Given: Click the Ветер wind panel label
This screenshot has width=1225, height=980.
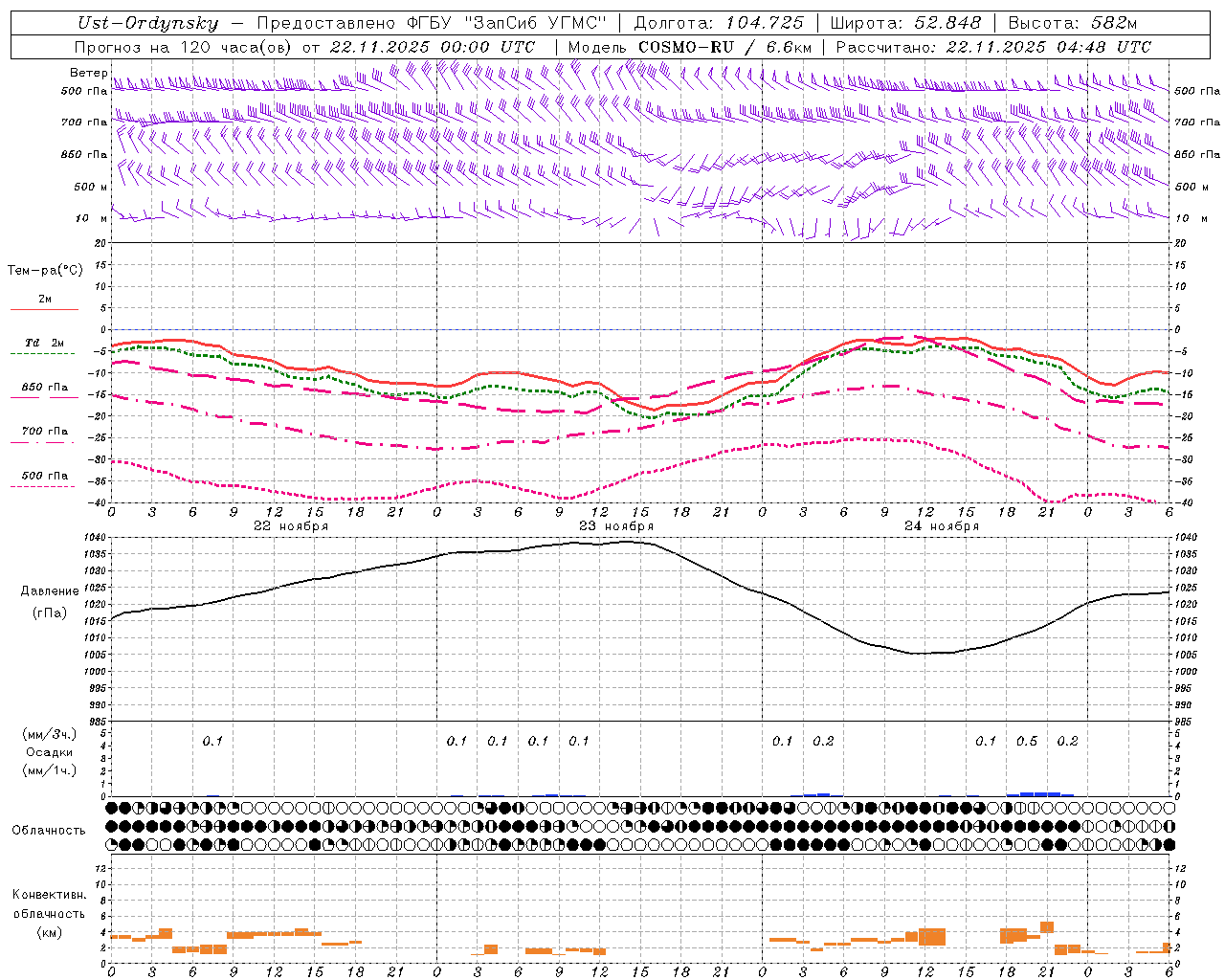Looking at the screenshot, I should coord(89,73).
